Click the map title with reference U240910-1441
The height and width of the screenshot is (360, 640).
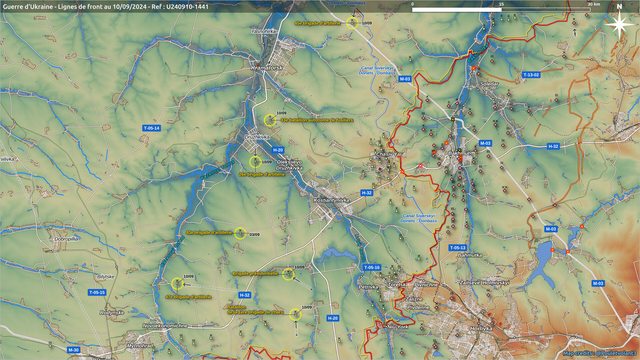click(x=106, y=7)
